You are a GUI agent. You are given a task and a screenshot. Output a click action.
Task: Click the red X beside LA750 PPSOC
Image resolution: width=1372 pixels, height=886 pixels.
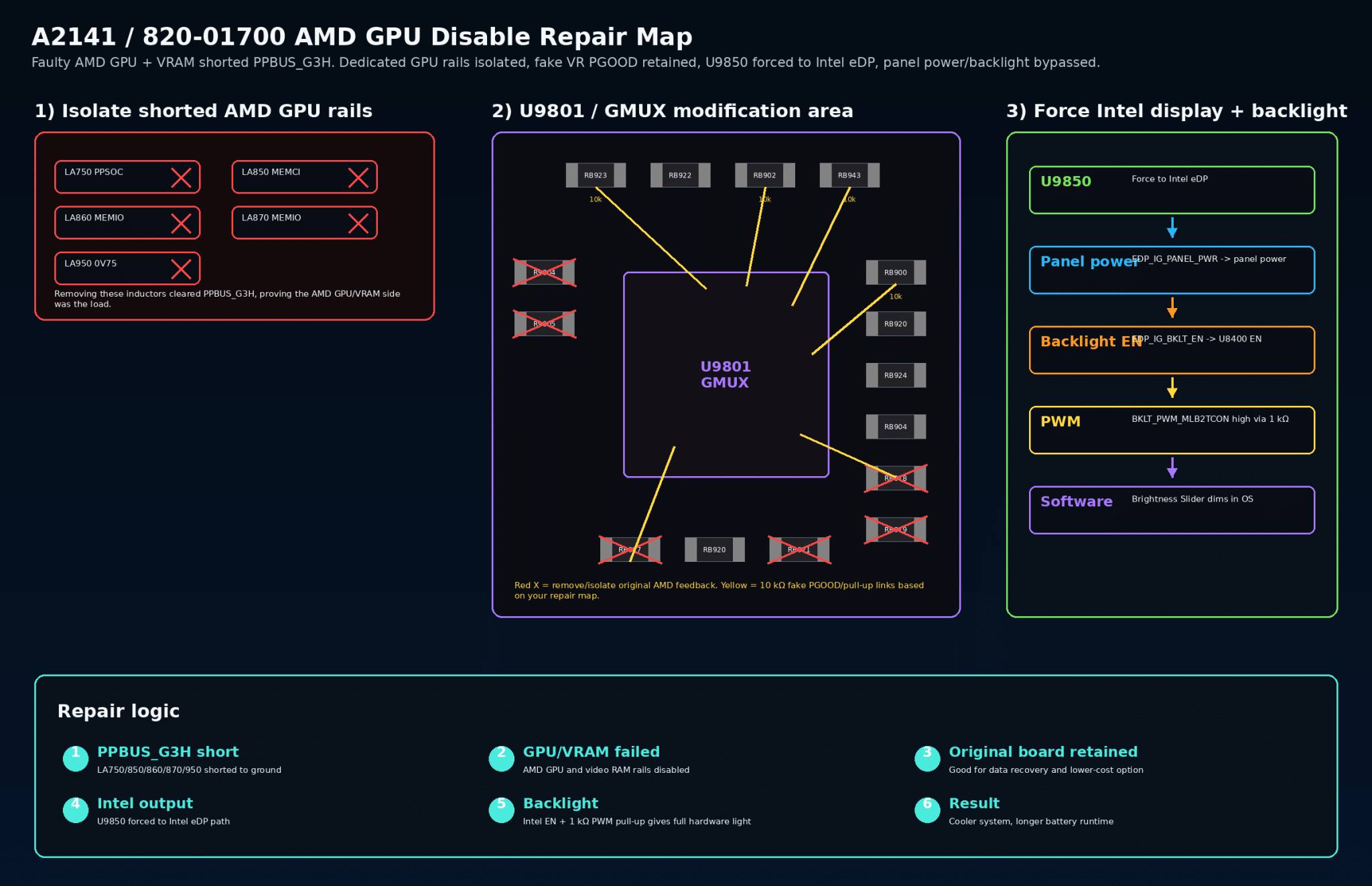[x=181, y=177]
